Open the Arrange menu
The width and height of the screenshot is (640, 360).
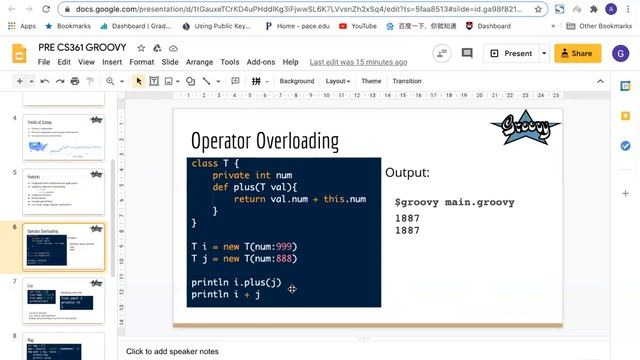coord(199,62)
